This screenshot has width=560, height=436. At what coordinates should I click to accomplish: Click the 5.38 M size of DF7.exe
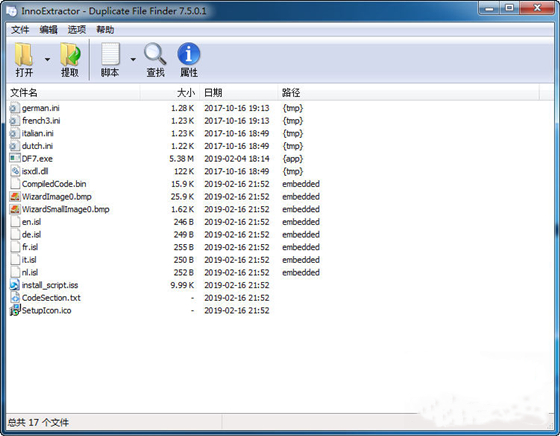point(181,159)
